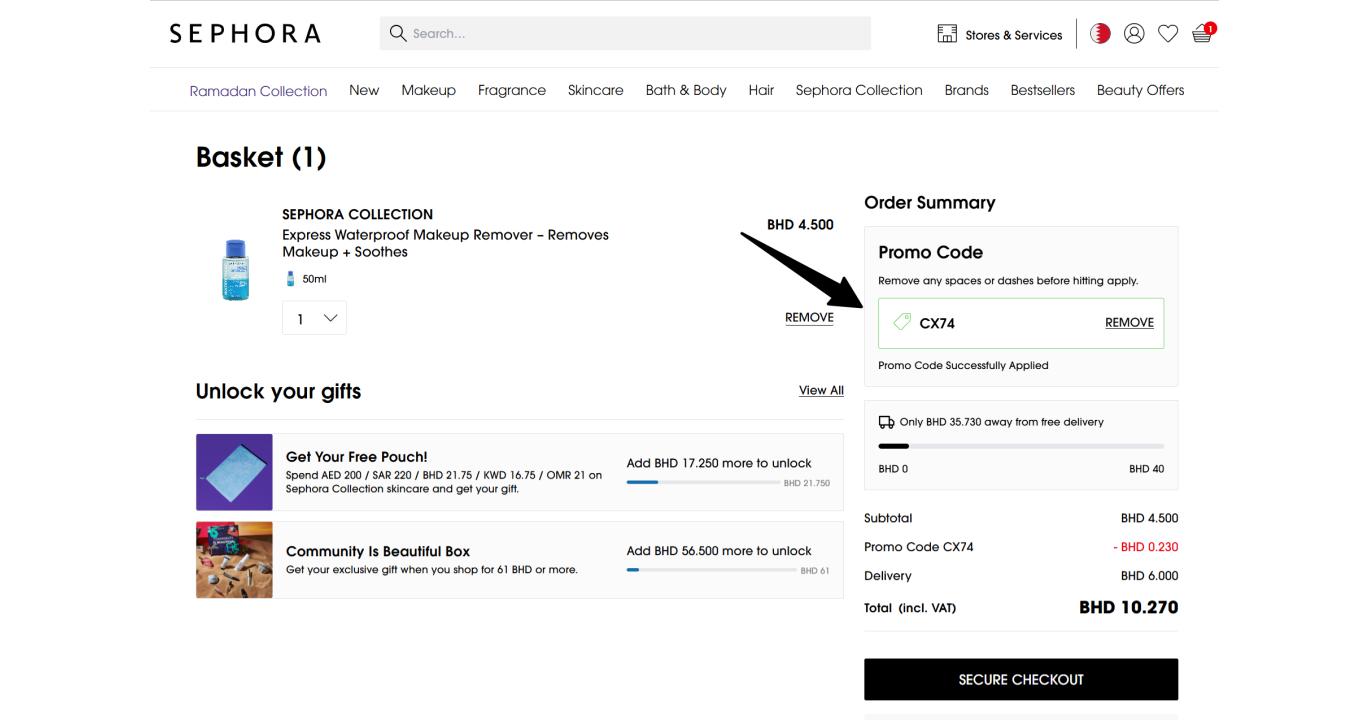The image size is (1368, 720).
Task: Click the Get Your Free Pouch! title
Action: click(357, 457)
